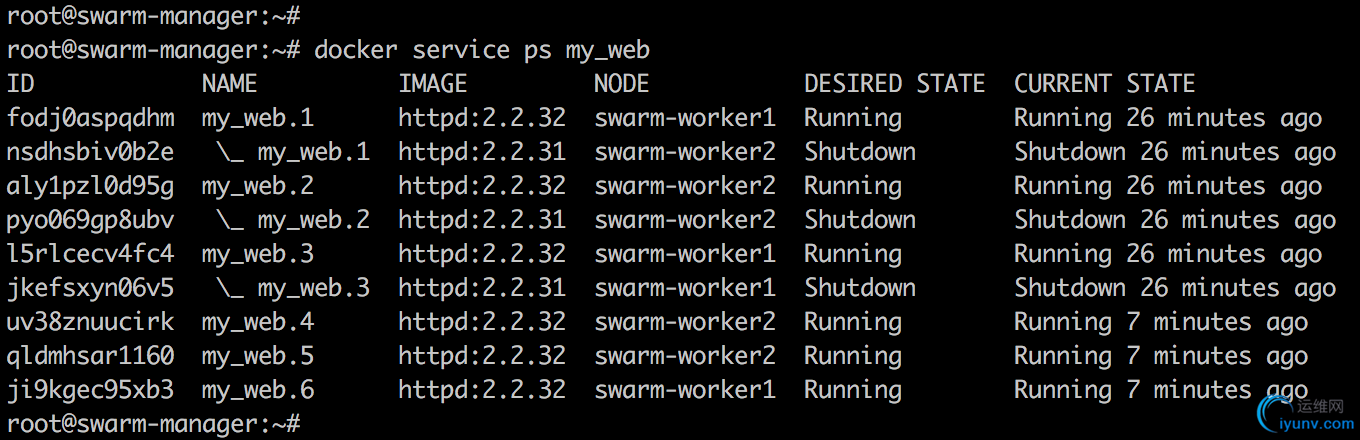Click the NAME column header
This screenshot has height=440, width=1360.
pos(230,84)
